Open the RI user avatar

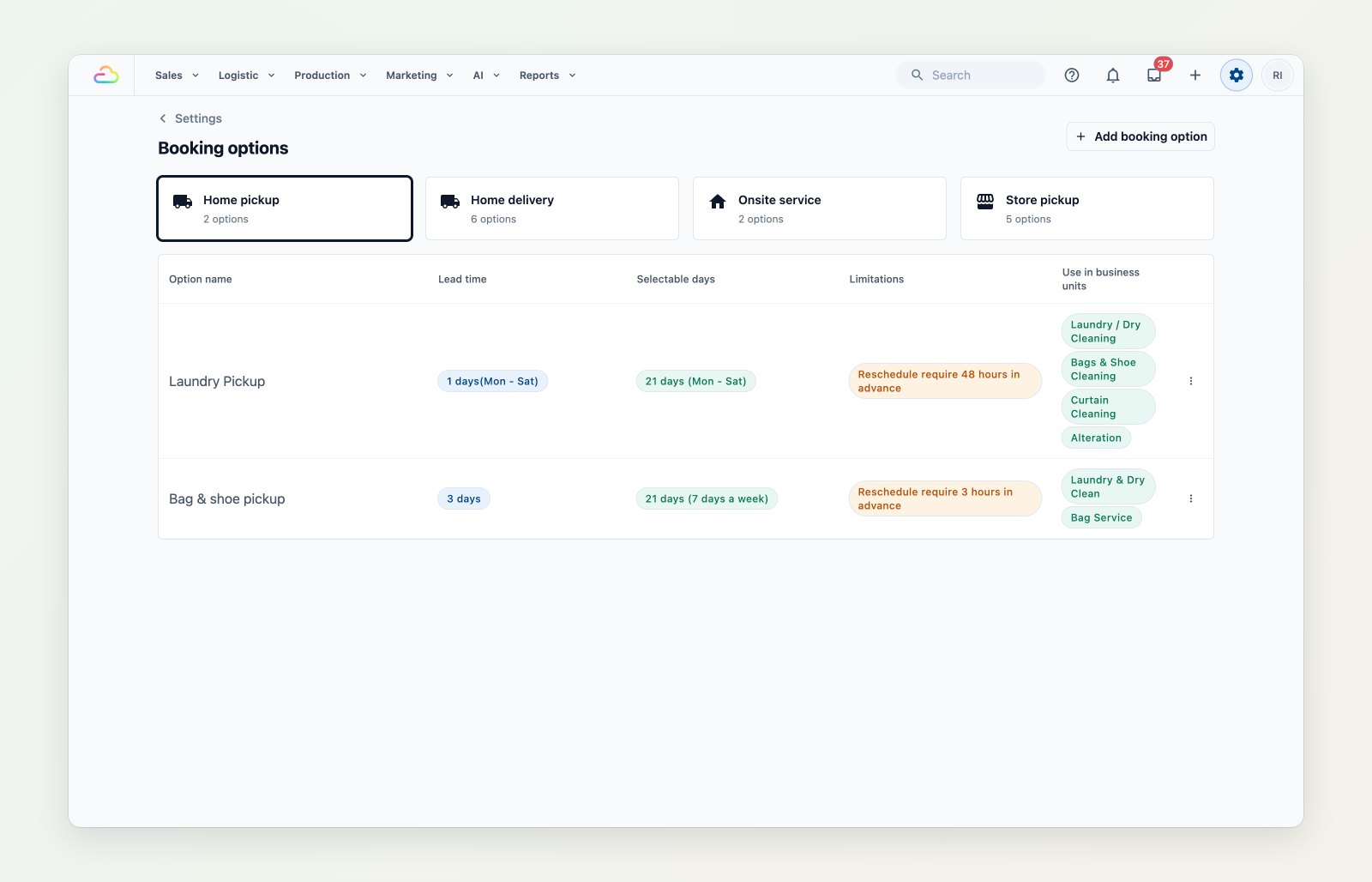point(1278,76)
